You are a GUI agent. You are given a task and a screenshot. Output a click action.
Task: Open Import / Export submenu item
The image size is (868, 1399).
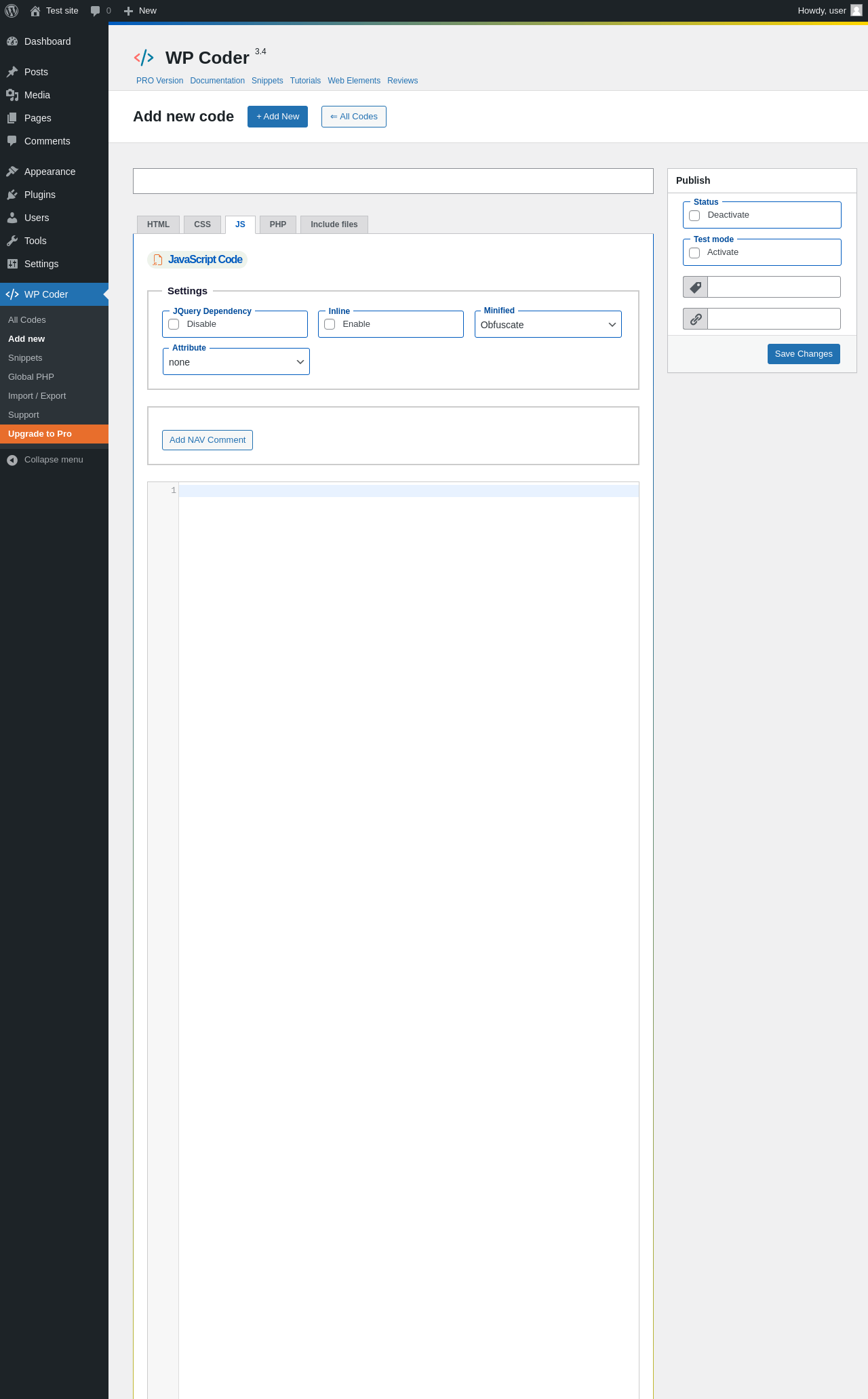[54, 396]
